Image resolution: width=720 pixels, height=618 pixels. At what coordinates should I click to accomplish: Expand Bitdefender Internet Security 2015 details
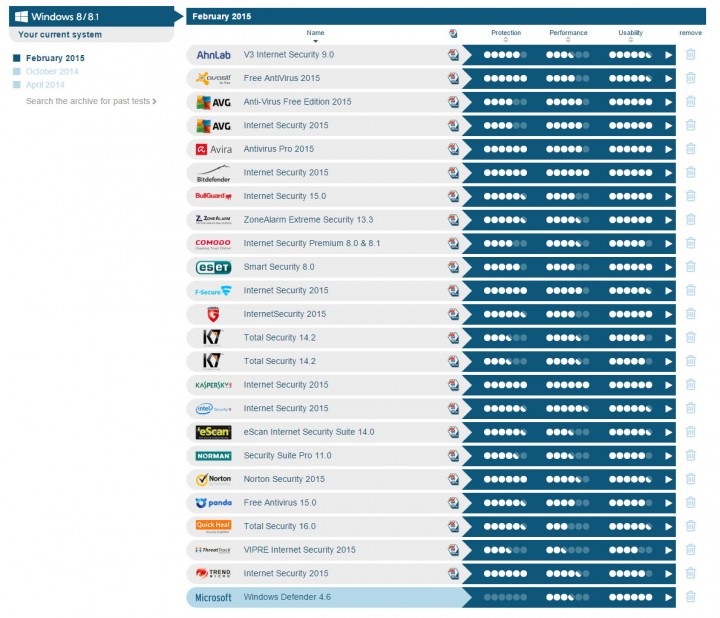click(669, 173)
